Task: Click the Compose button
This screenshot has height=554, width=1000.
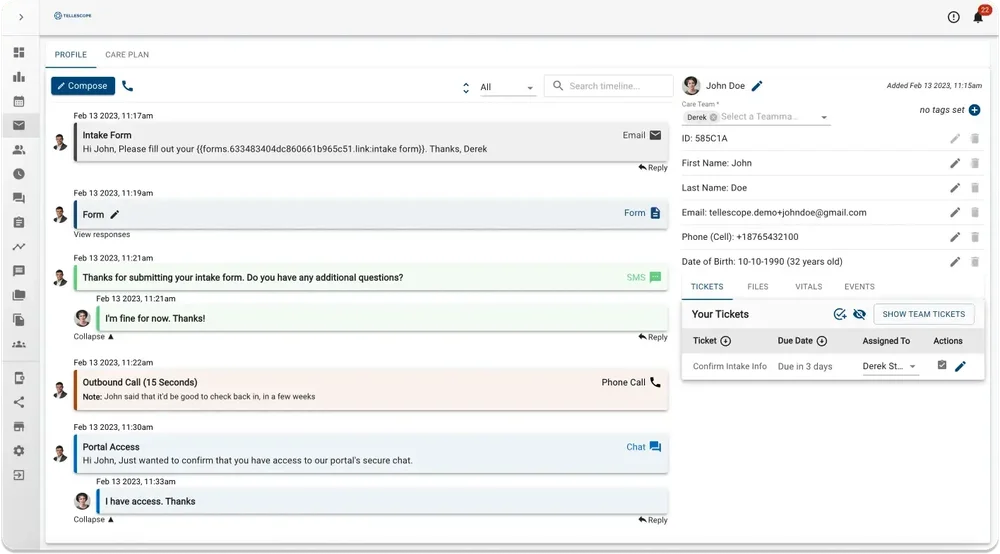Action: (83, 86)
